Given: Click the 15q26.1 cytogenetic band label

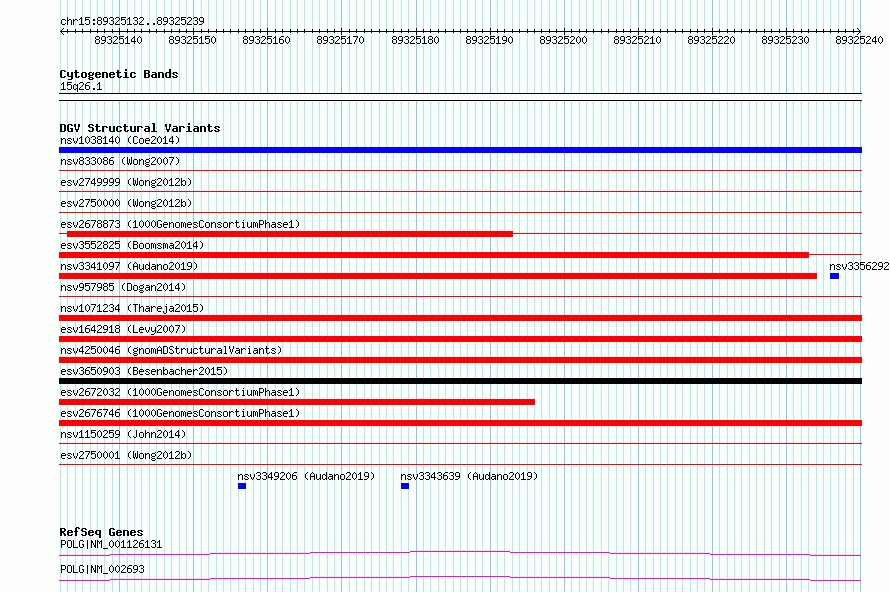Looking at the screenshot, I should point(81,86).
